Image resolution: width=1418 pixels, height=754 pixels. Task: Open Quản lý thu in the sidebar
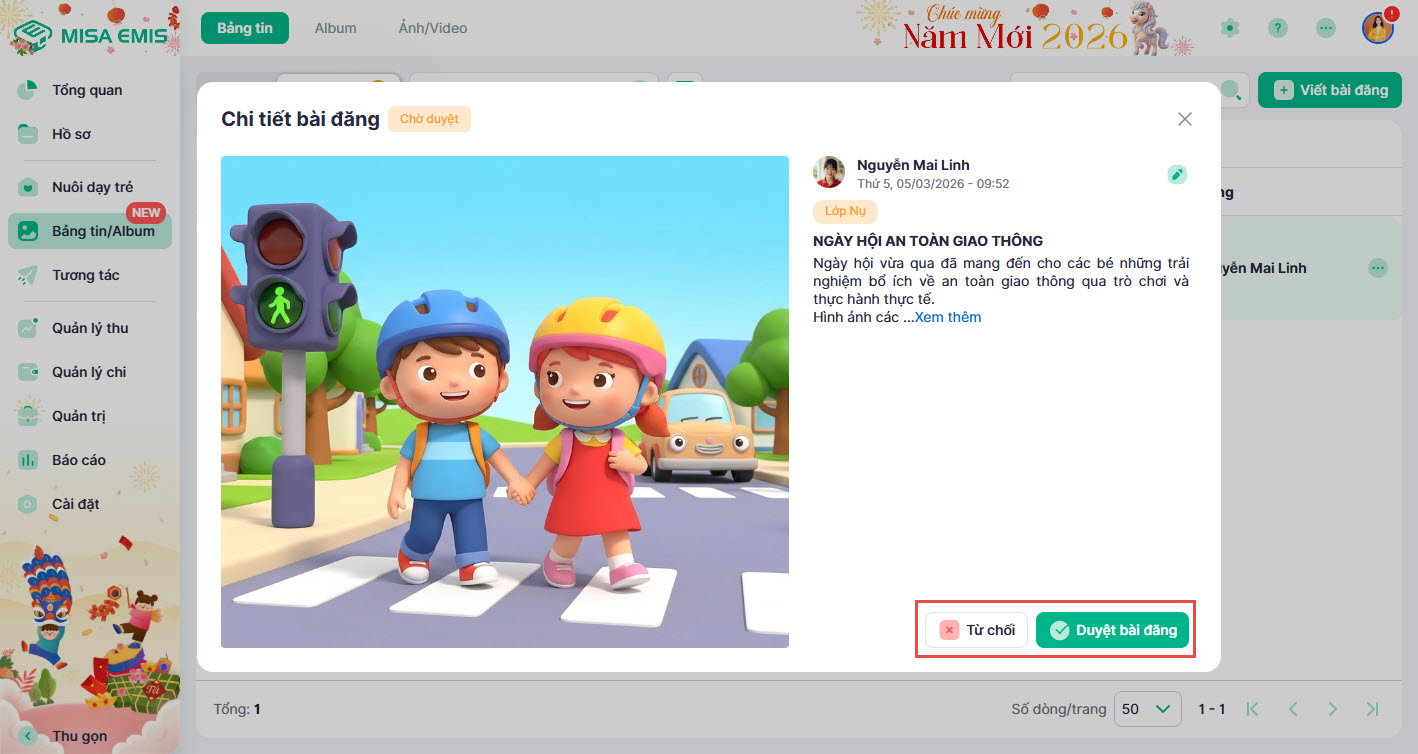[90, 328]
